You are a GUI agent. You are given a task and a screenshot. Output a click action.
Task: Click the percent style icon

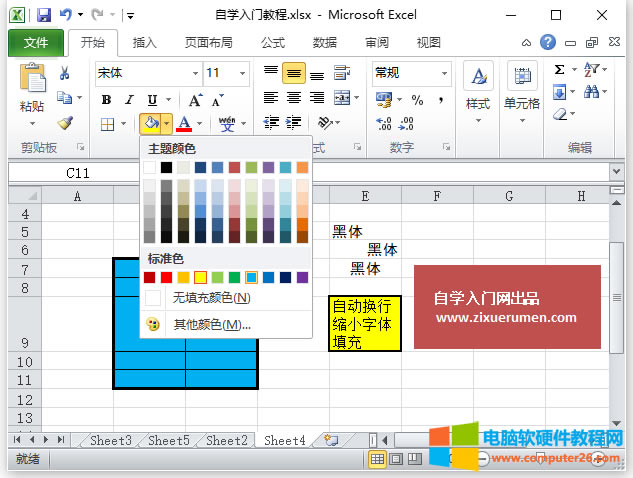417,100
